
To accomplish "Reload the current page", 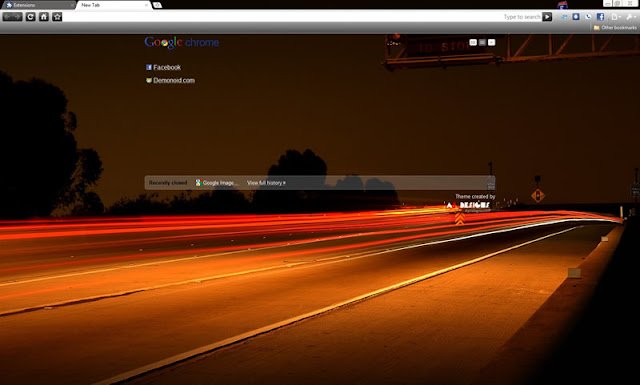I will point(31,17).
